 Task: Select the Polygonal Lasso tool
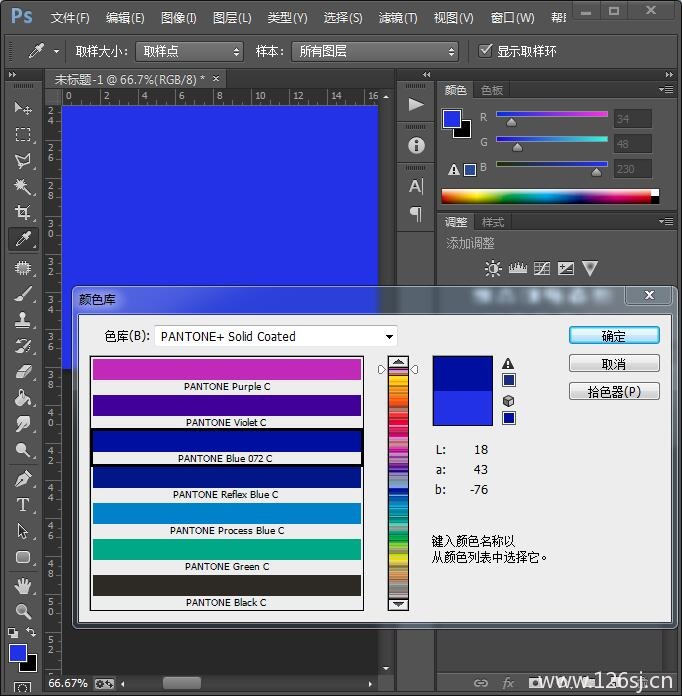pyautogui.click(x=23, y=161)
